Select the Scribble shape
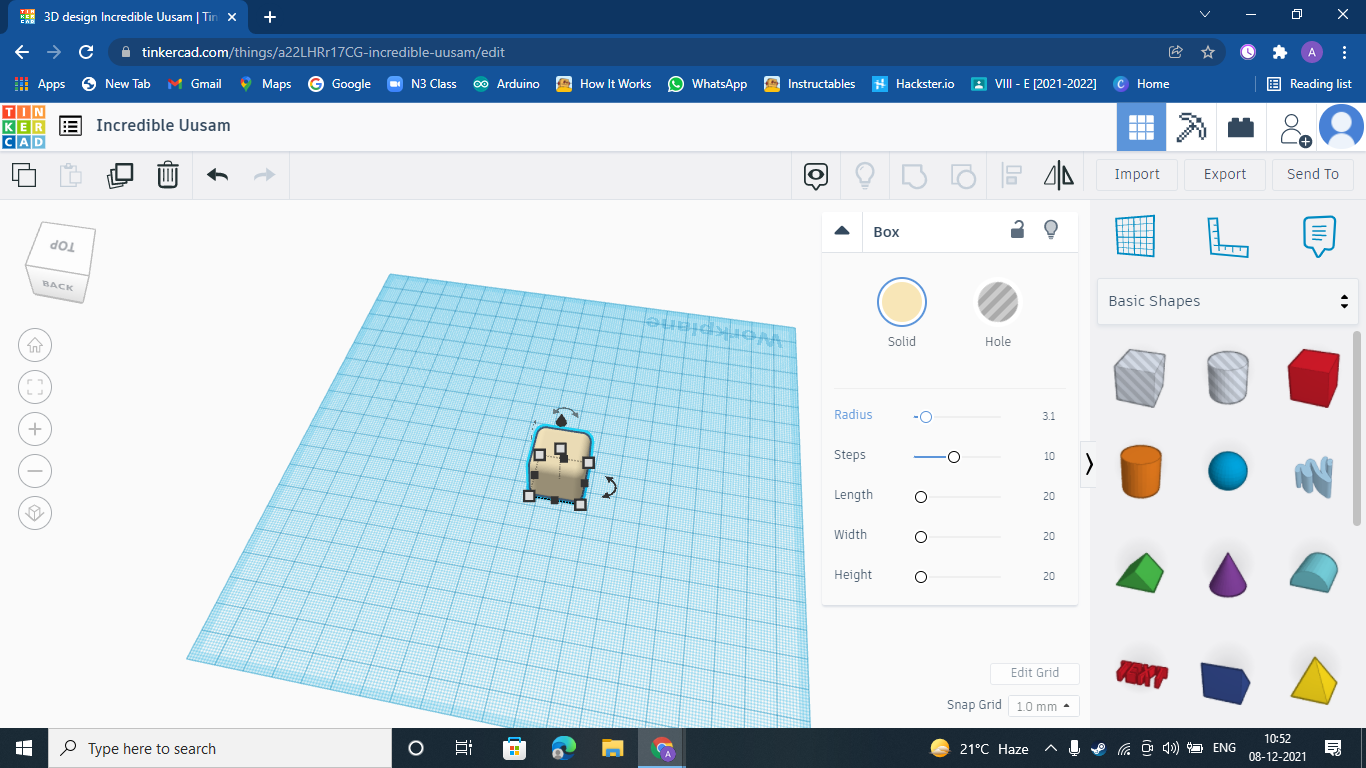 1314,476
